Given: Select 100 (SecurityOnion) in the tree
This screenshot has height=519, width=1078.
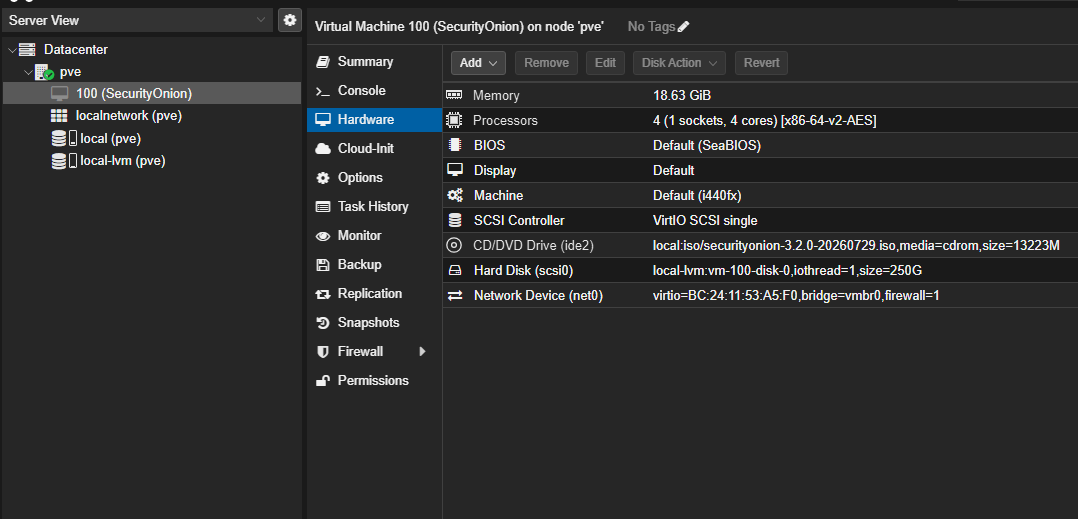Looking at the screenshot, I should [x=152, y=93].
